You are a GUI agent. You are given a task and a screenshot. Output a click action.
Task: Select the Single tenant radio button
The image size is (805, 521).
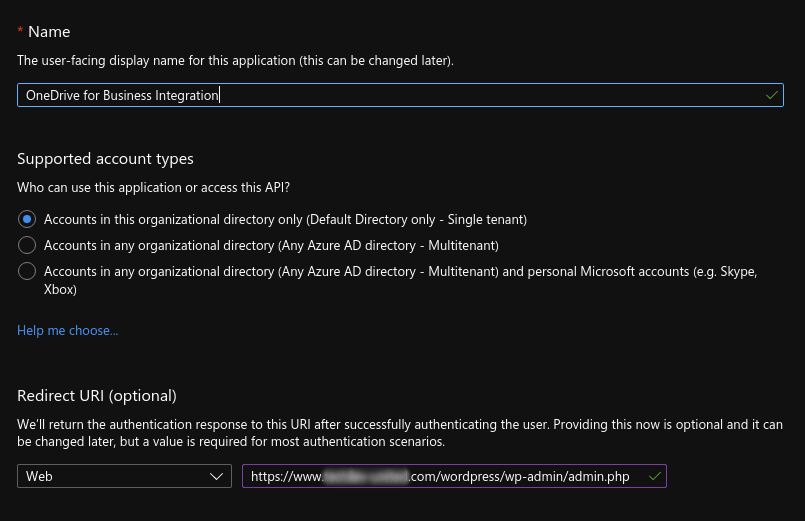pyautogui.click(x=27, y=219)
